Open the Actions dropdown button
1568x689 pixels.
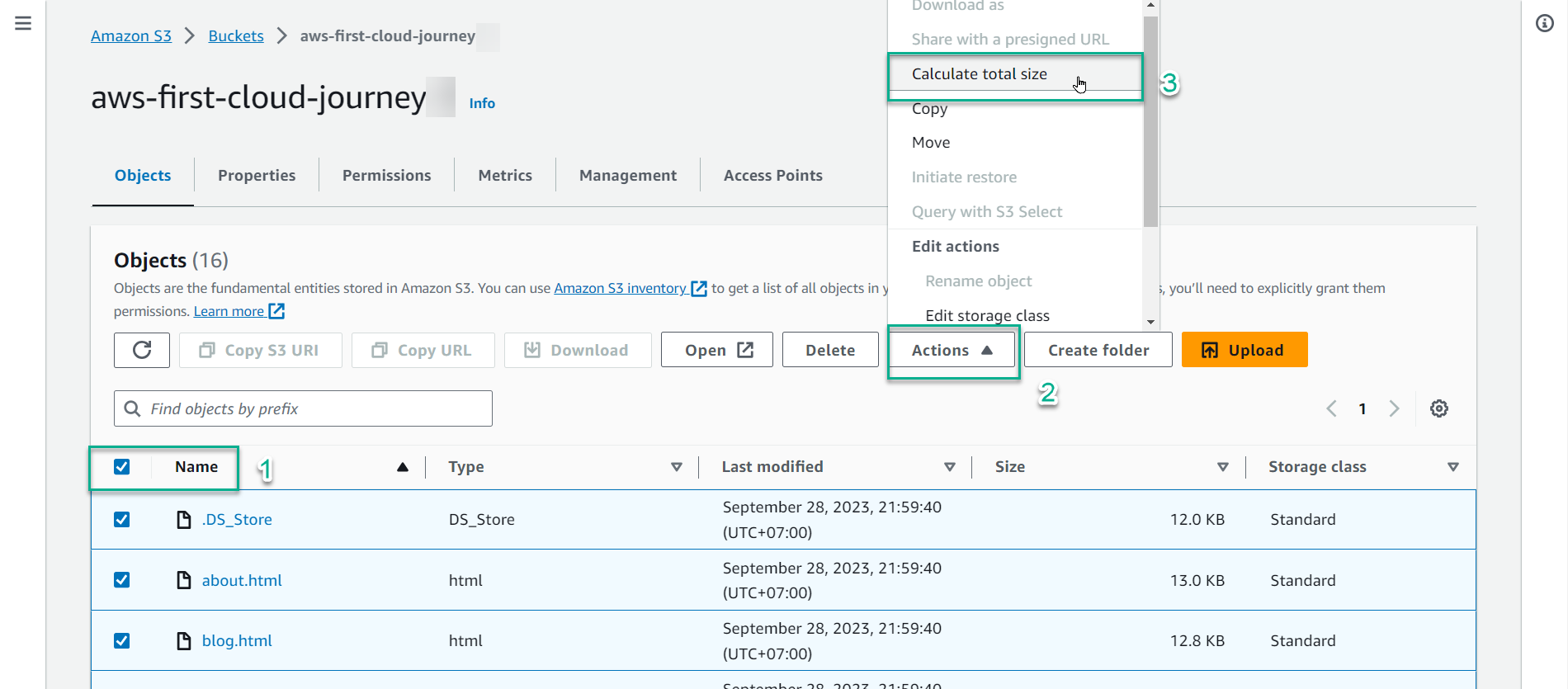952,350
